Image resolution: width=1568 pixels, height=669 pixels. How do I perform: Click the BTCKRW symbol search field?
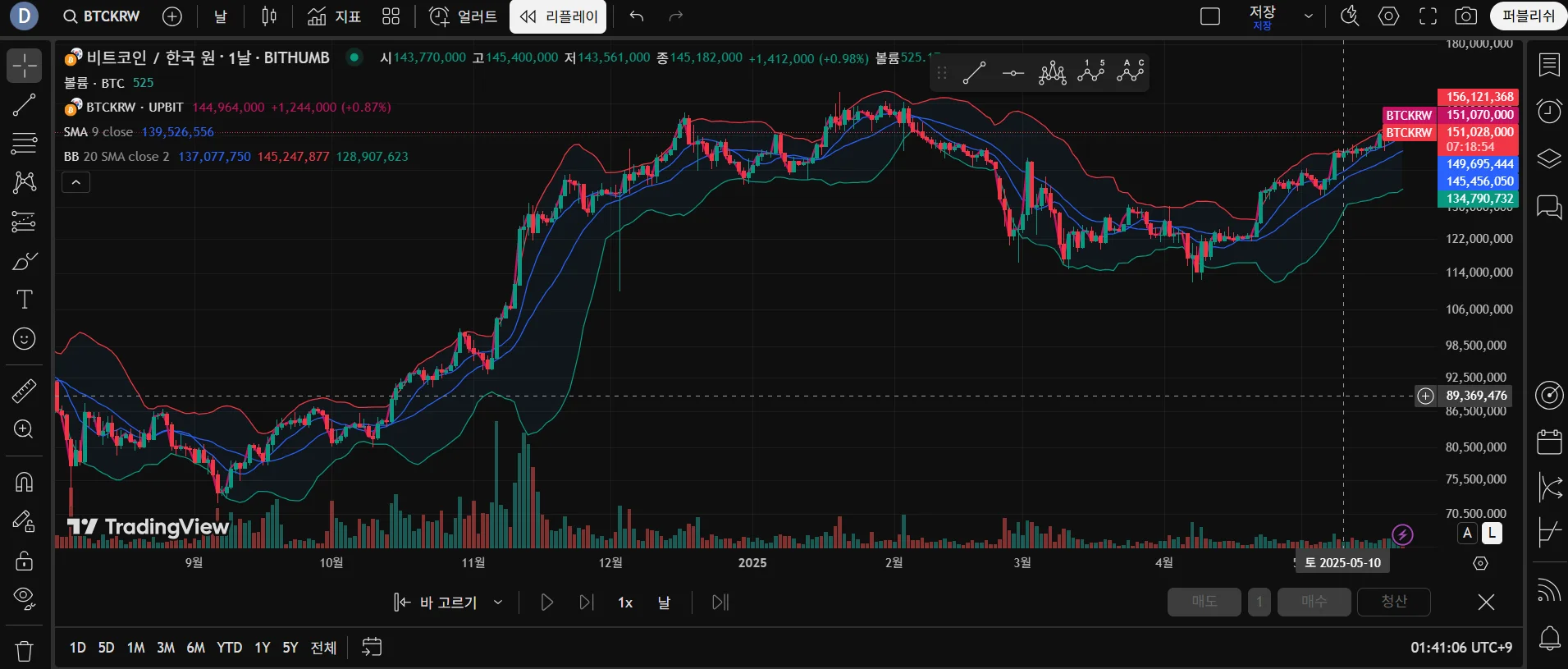click(102, 16)
